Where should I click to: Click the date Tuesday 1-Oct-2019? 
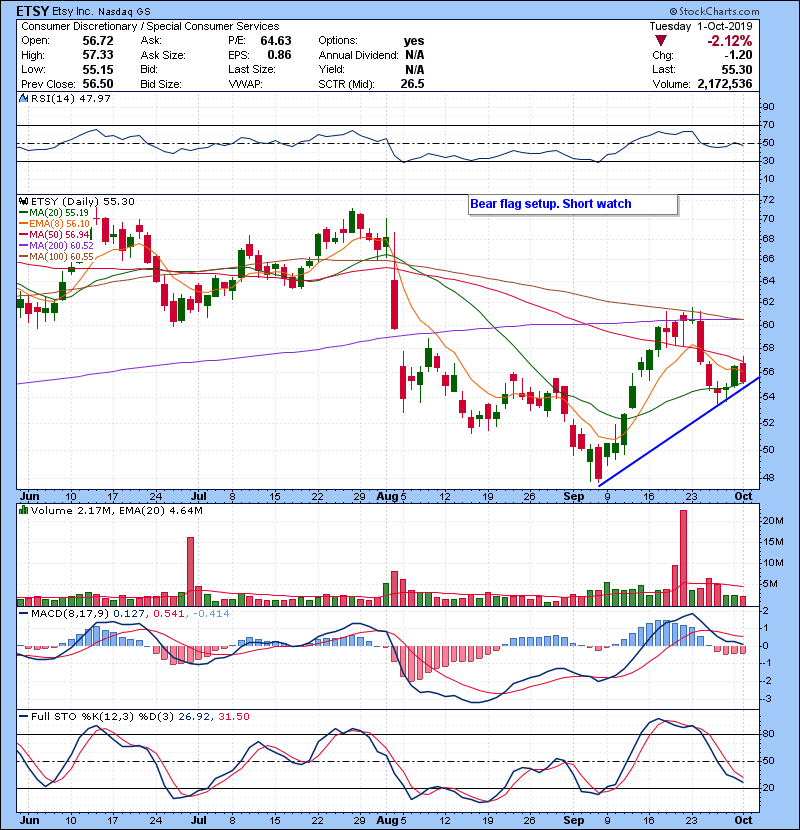coord(701,26)
